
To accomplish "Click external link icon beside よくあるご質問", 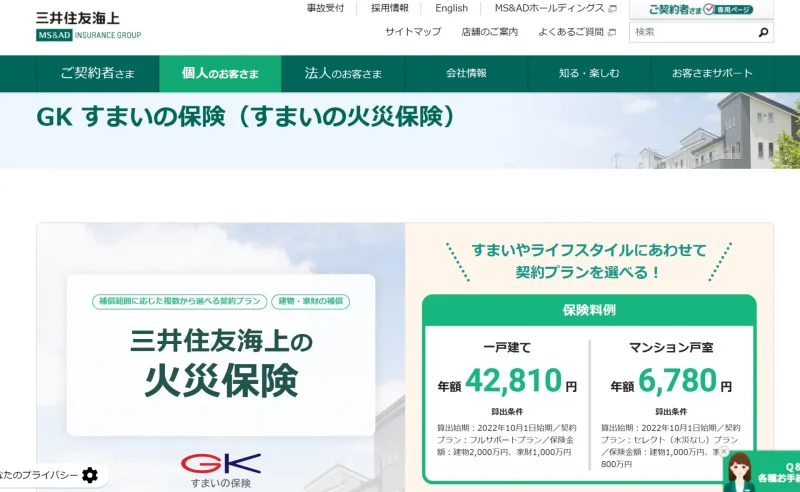I will coord(612,32).
